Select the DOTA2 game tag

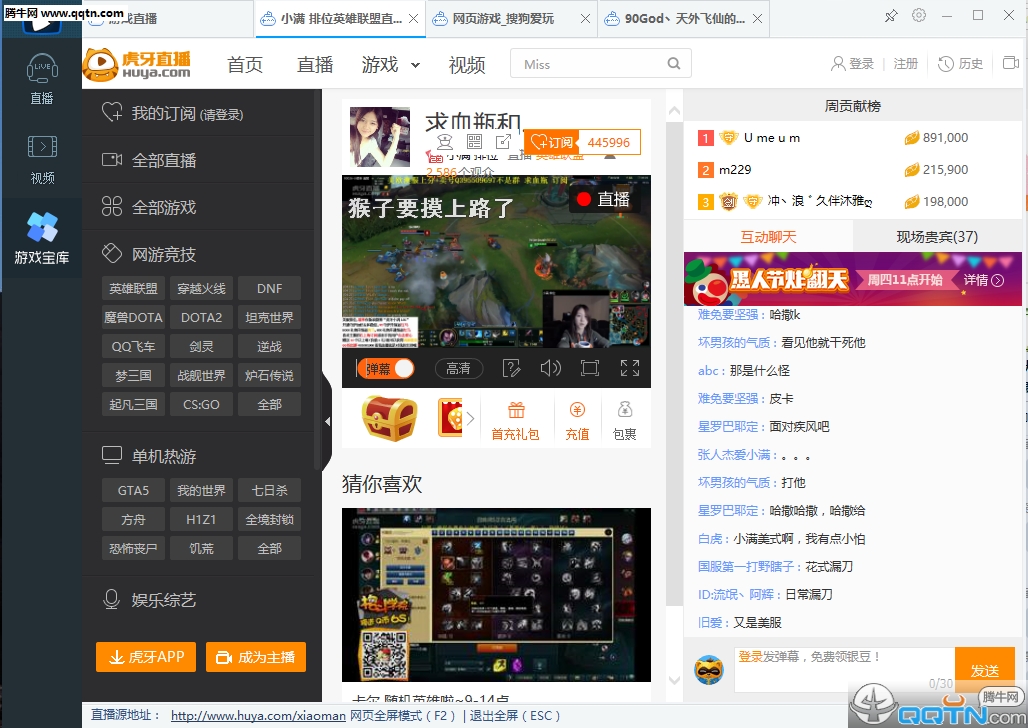pos(201,317)
